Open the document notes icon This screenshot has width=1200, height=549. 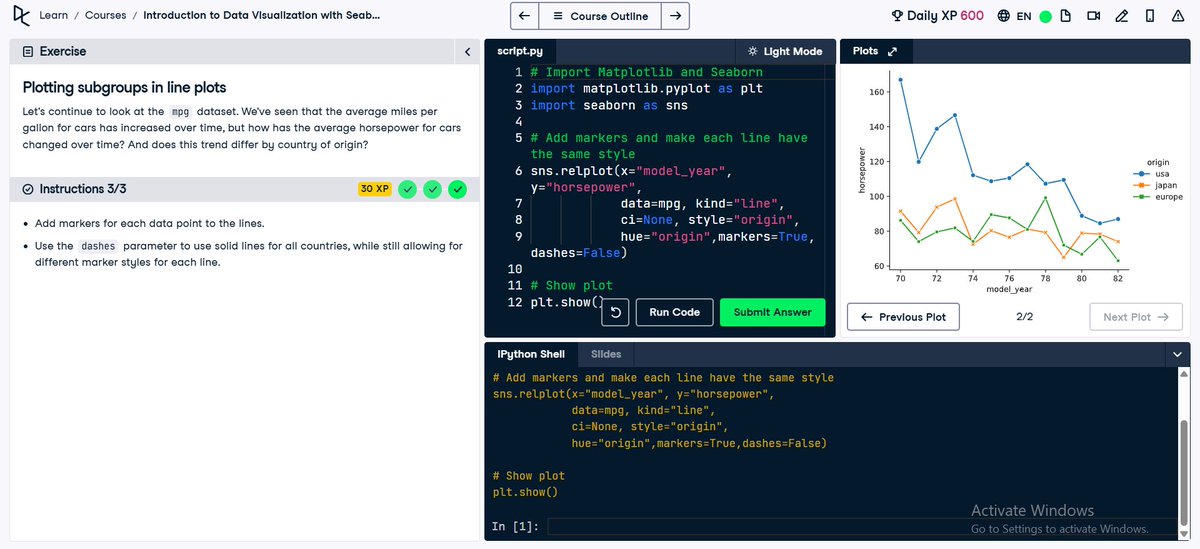tap(1066, 16)
